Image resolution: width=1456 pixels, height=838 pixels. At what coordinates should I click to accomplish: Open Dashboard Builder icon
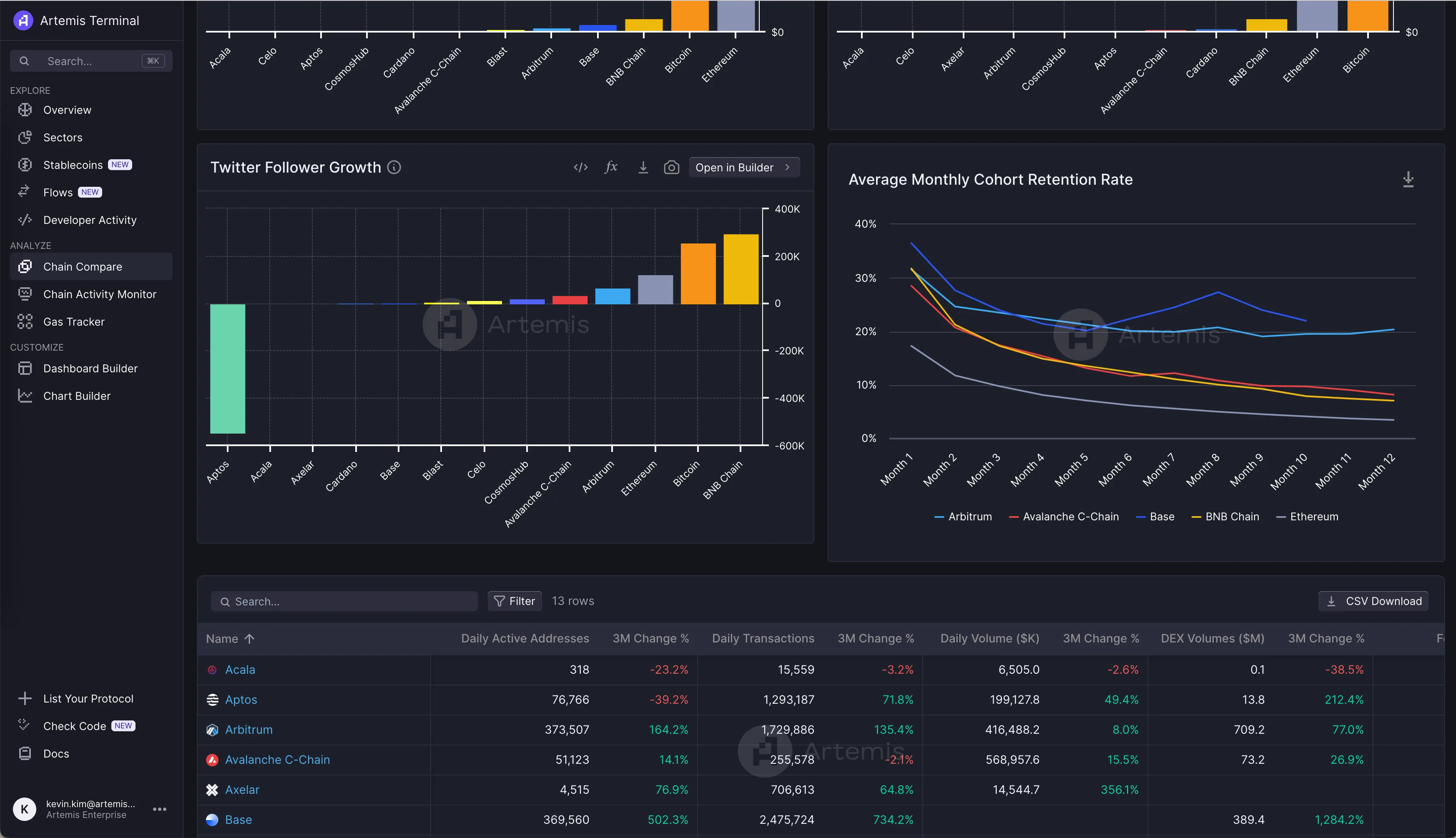[25, 369]
